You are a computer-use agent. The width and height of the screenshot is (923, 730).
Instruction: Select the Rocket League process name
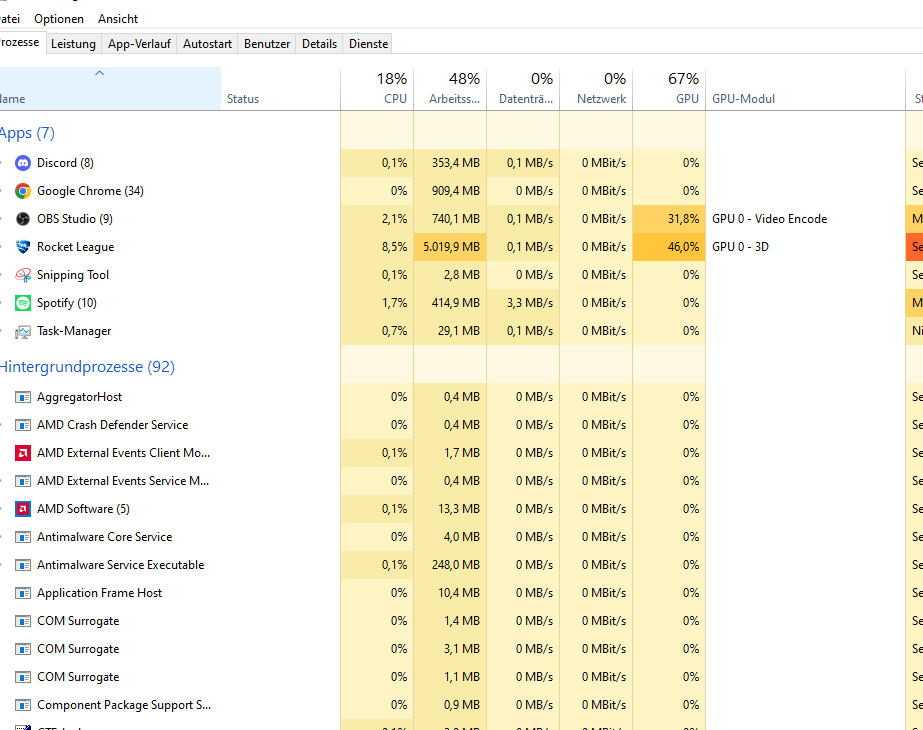click(75, 247)
